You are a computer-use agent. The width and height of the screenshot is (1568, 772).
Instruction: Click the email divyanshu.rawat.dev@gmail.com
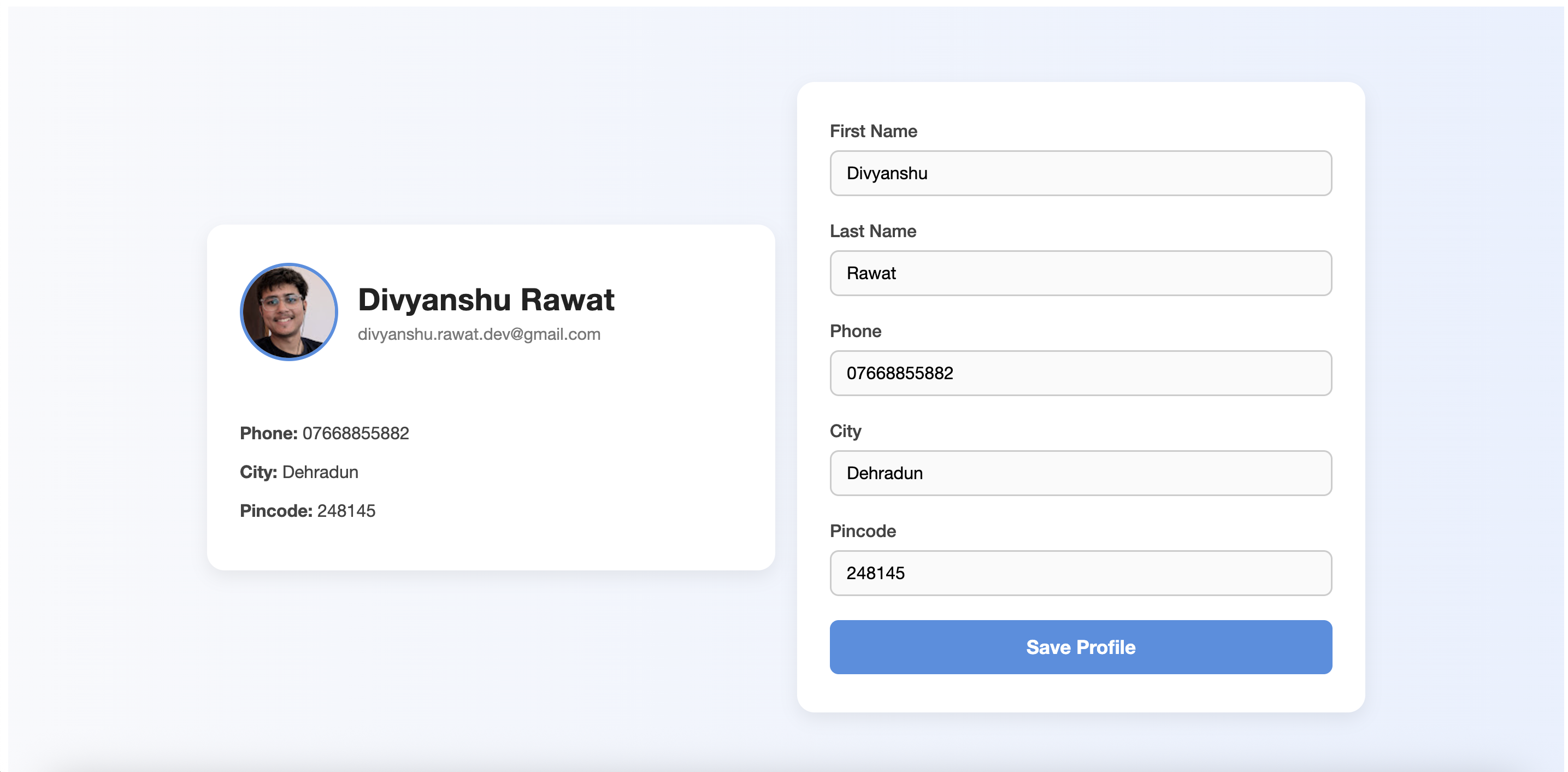[x=479, y=334]
